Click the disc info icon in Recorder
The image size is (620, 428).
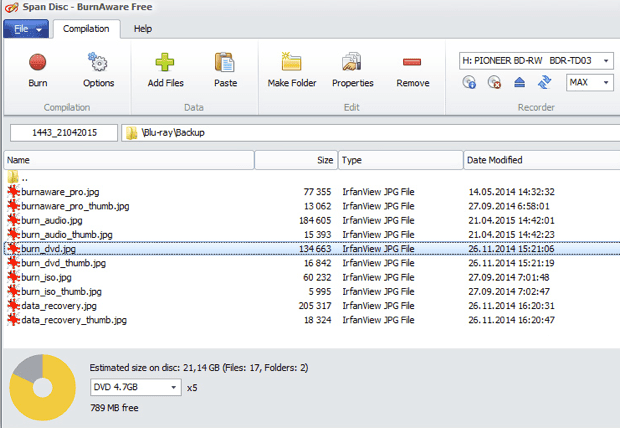click(x=469, y=82)
